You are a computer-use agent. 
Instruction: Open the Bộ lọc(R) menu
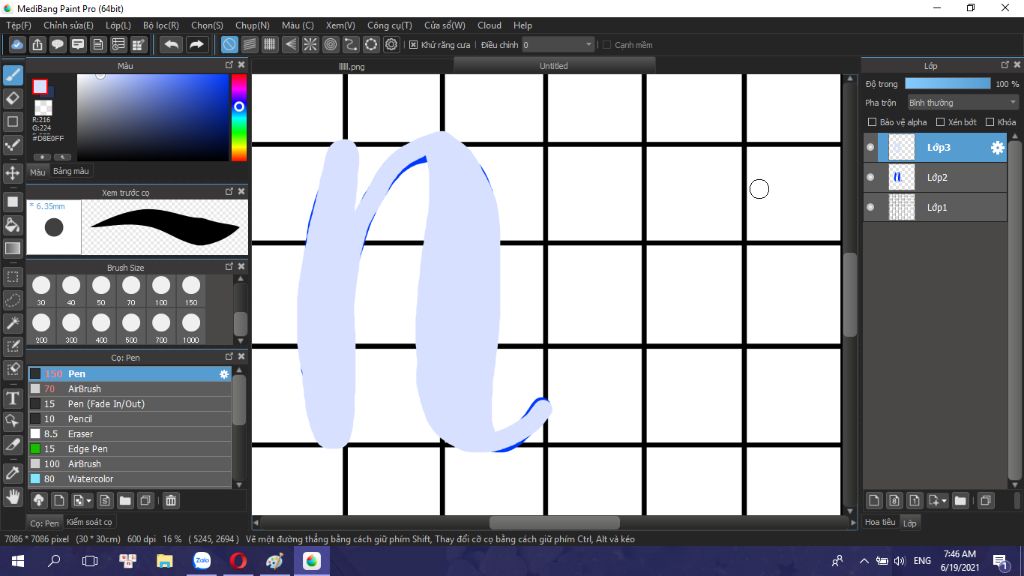click(x=161, y=25)
